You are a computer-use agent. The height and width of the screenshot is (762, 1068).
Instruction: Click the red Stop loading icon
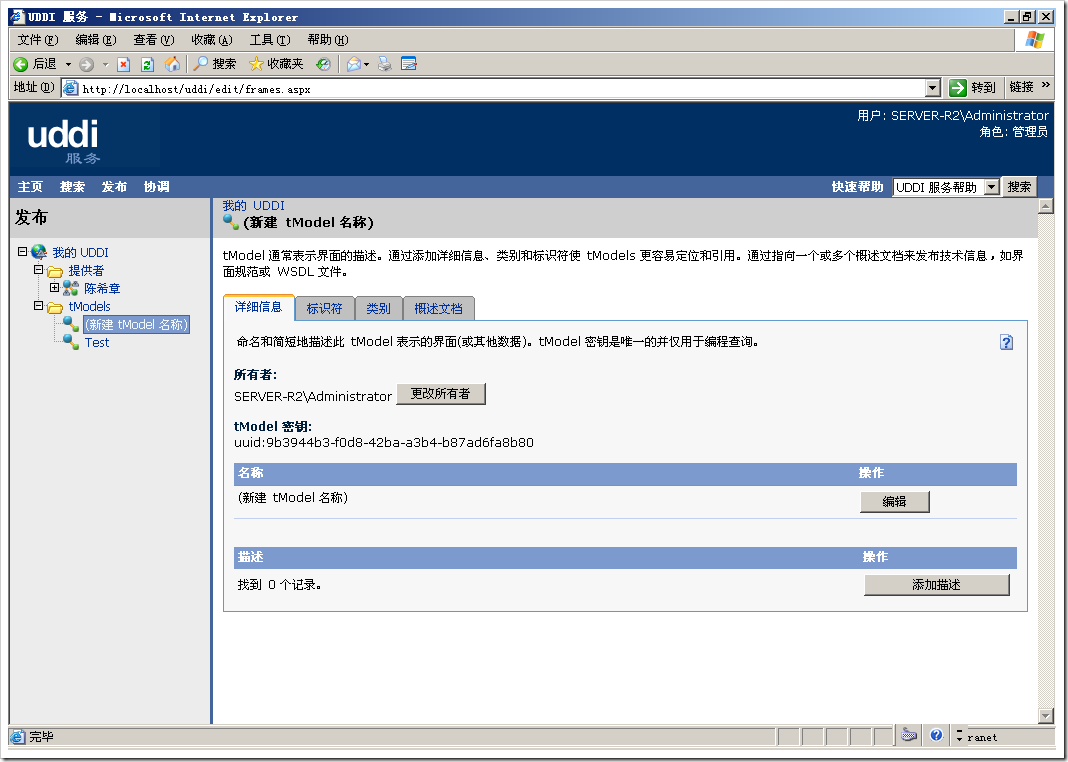123,65
